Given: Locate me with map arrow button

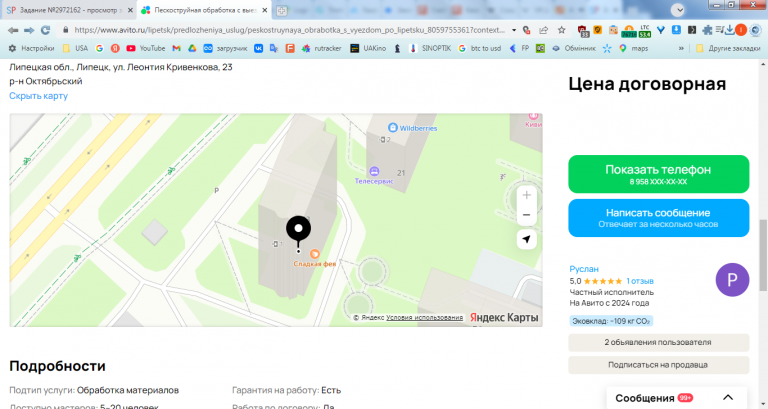Looking at the screenshot, I should tap(527, 240).
